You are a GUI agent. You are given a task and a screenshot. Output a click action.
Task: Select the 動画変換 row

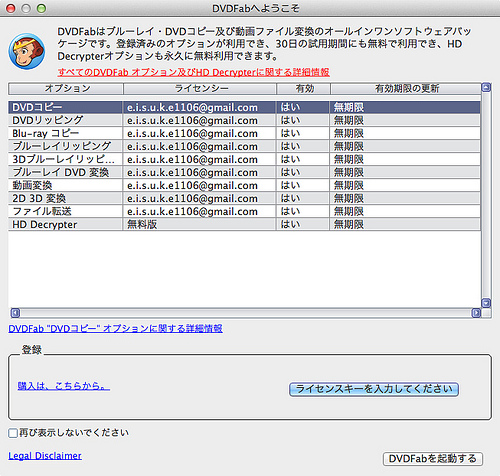tap(244, 185)
